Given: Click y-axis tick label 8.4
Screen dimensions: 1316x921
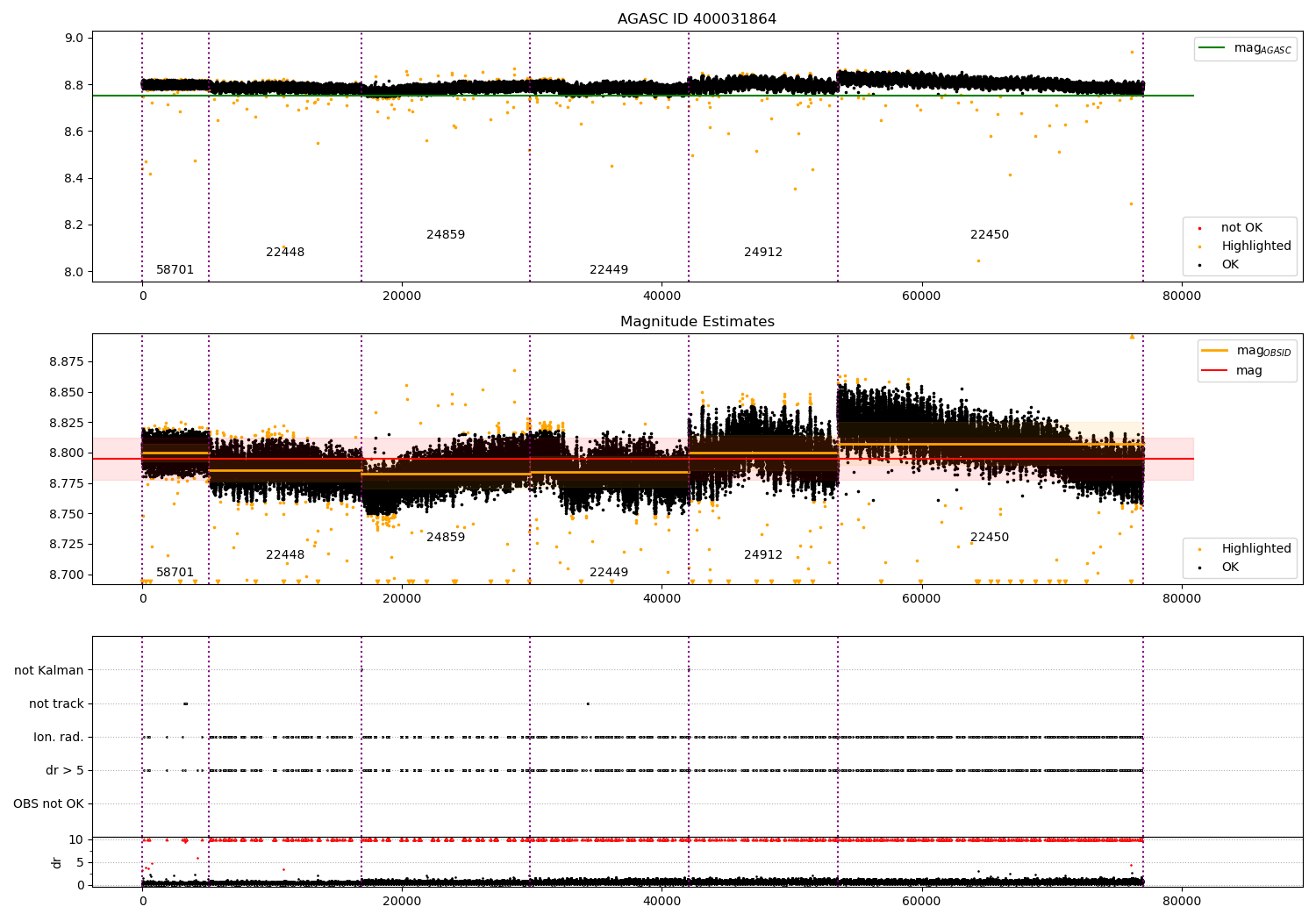Looking at the screenshot, I should [x=74, y=178].
